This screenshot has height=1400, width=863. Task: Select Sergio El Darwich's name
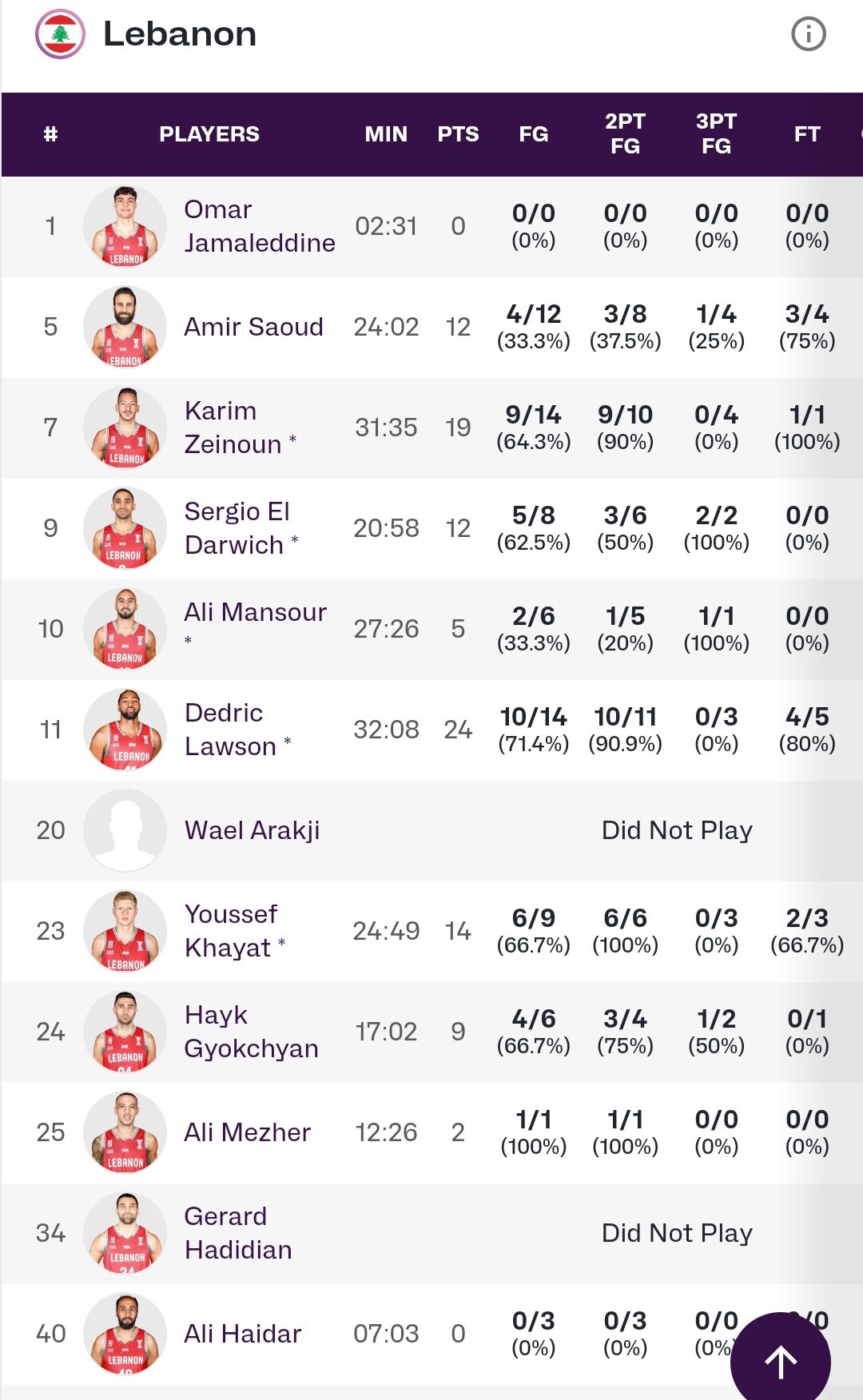(x=241, y=528)
